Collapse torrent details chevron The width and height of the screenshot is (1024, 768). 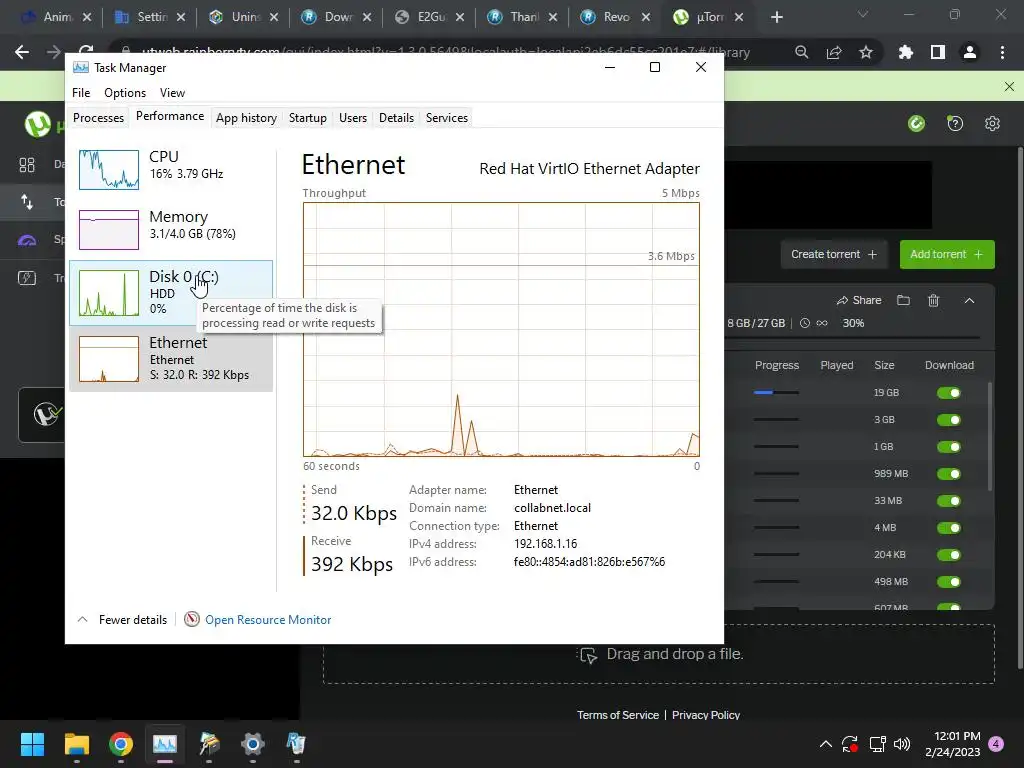[x=969, y=300]
